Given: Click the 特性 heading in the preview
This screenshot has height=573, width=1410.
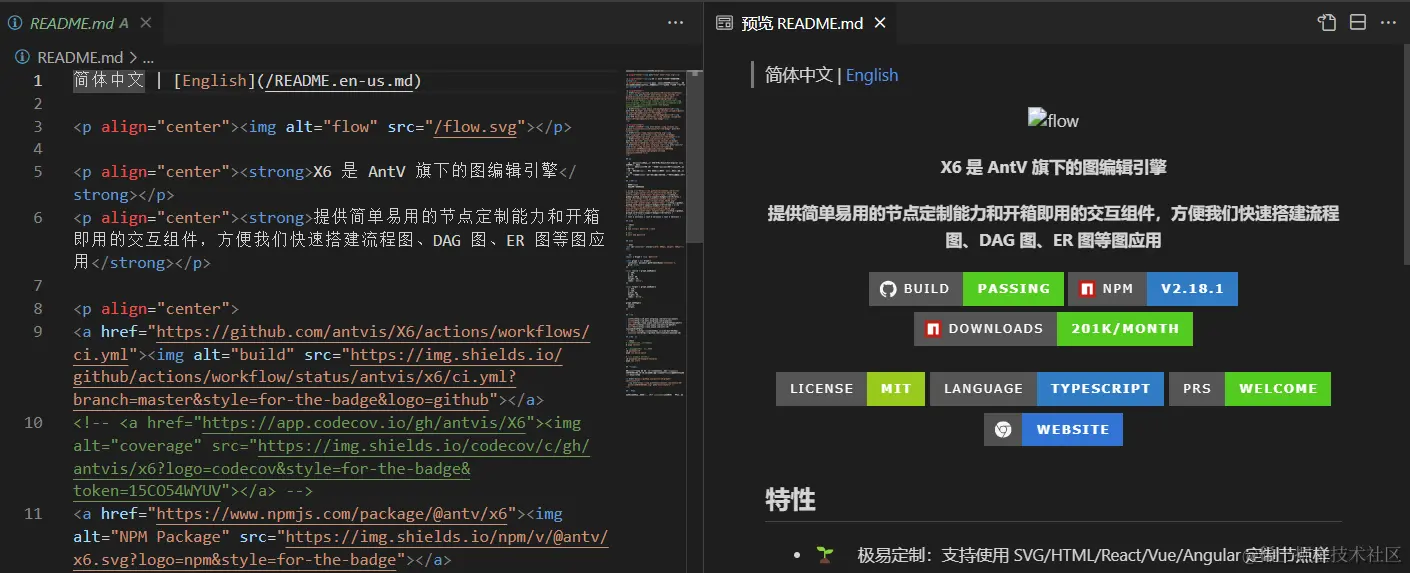Looking at the screenshot, I should 790,499.
